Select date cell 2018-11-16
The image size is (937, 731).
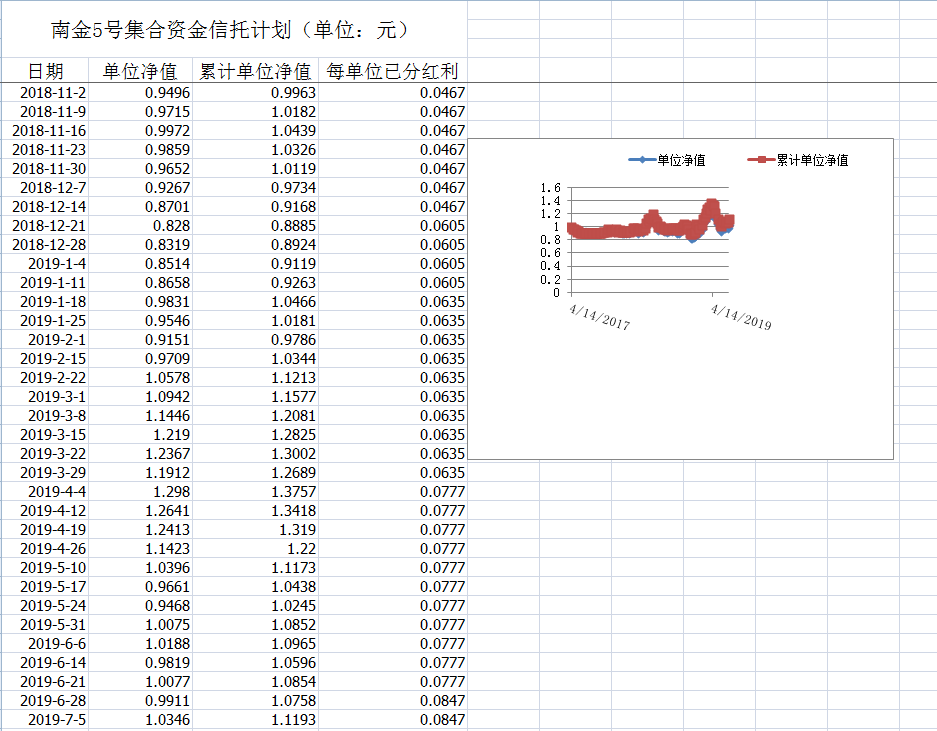pos(45,130)
